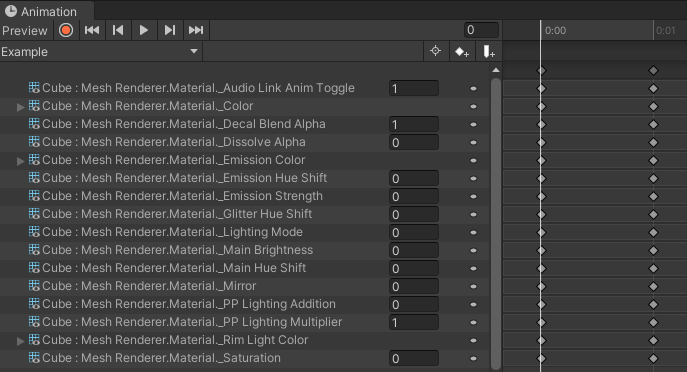Toggle Preview mode

(25, 31)
